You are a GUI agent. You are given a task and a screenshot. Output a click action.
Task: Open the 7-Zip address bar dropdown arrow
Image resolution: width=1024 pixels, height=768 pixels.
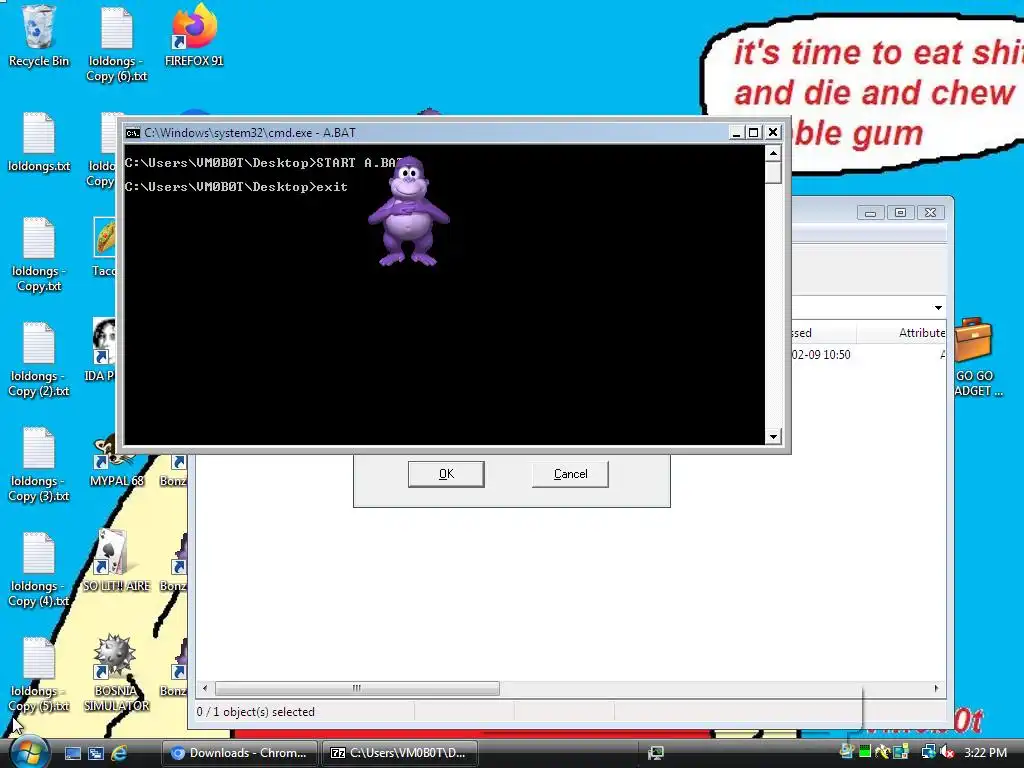point(938,308)
